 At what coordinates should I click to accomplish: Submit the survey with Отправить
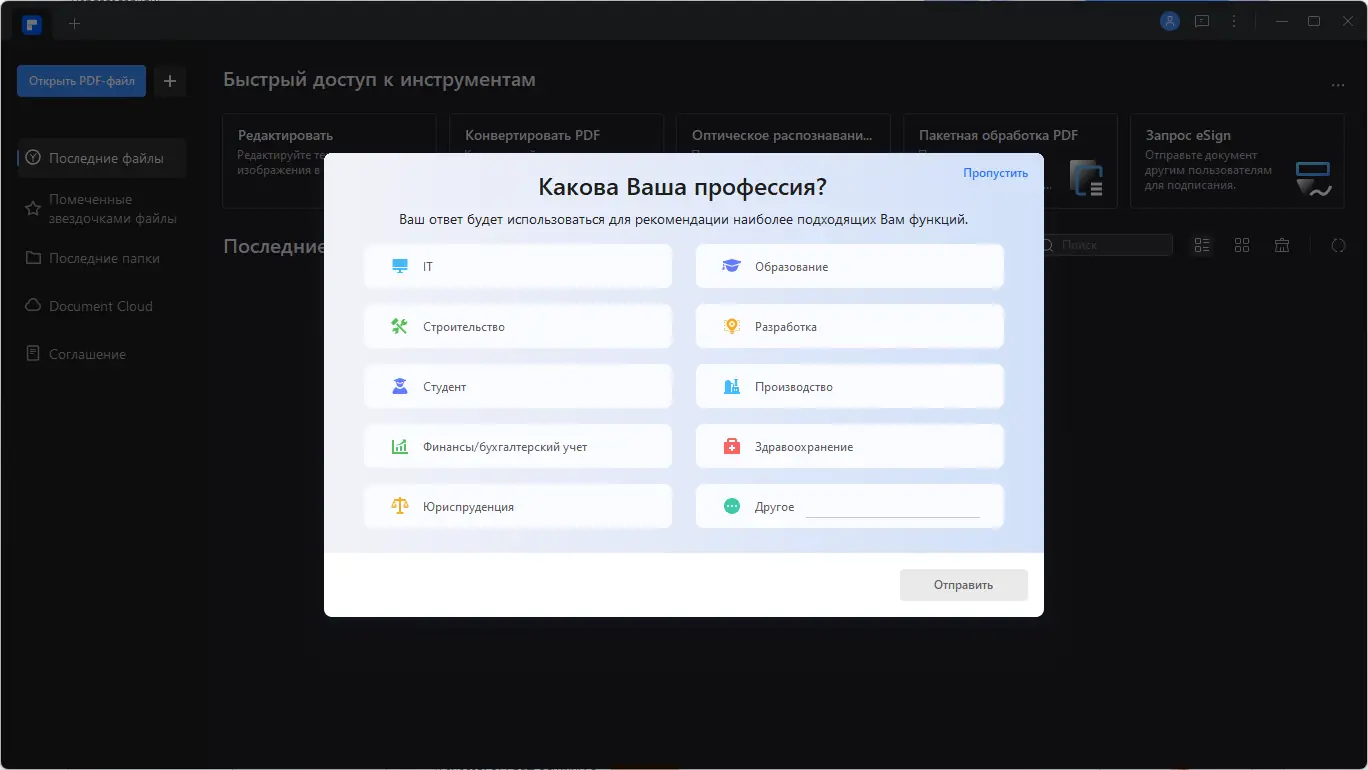tap(963, 585)
